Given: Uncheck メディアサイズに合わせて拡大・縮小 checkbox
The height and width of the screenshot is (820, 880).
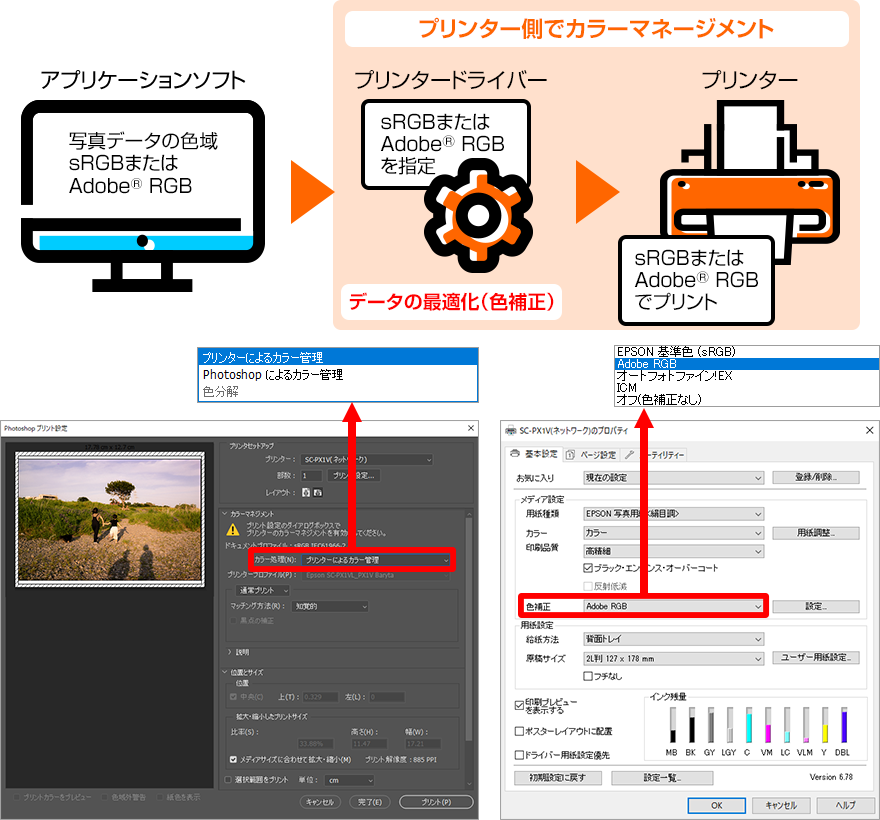Looking at the screenshot, I should [233, 759].
